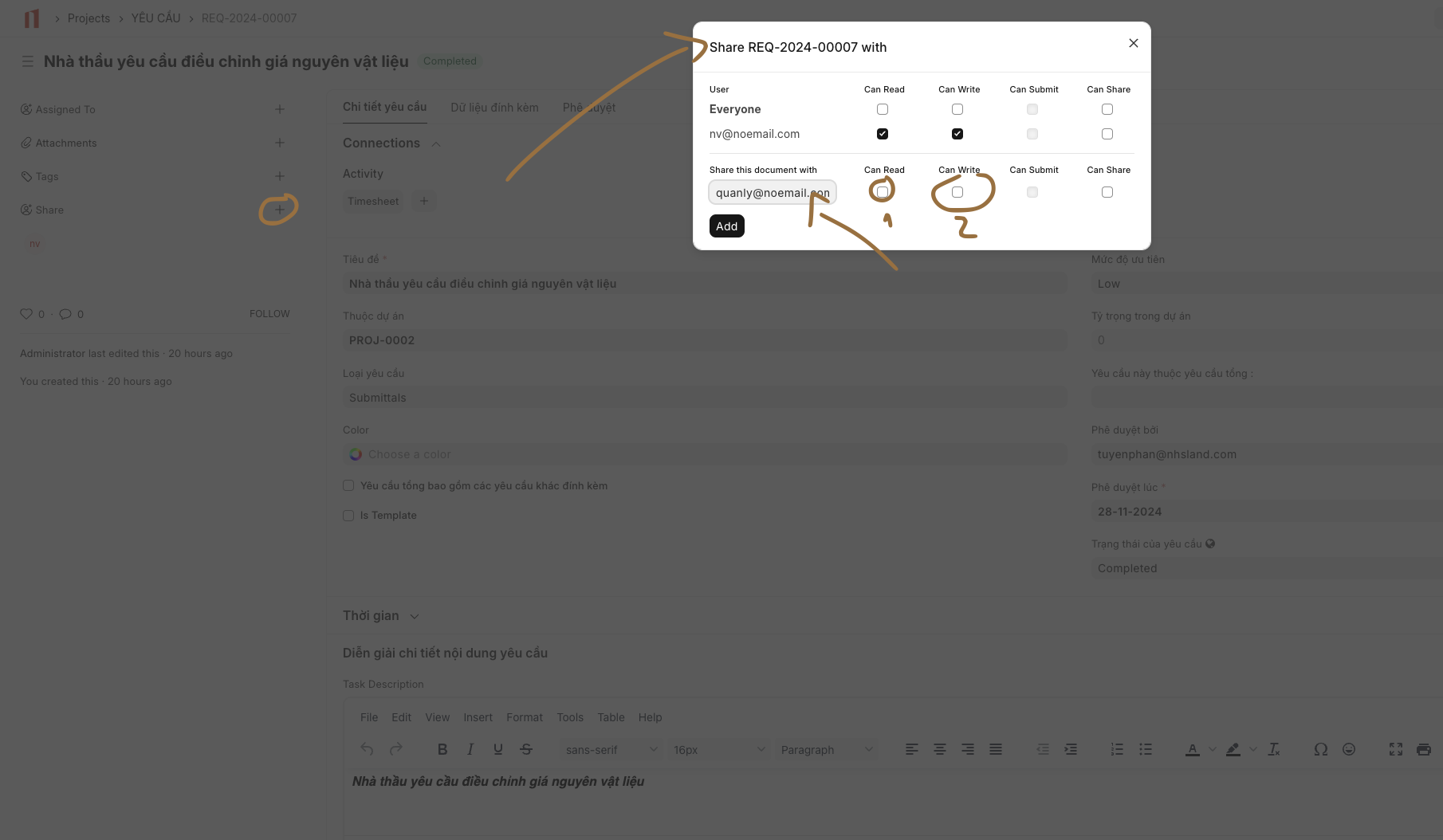
Task: Check Can Share for Everyone
Action: tap(1107, 109)
